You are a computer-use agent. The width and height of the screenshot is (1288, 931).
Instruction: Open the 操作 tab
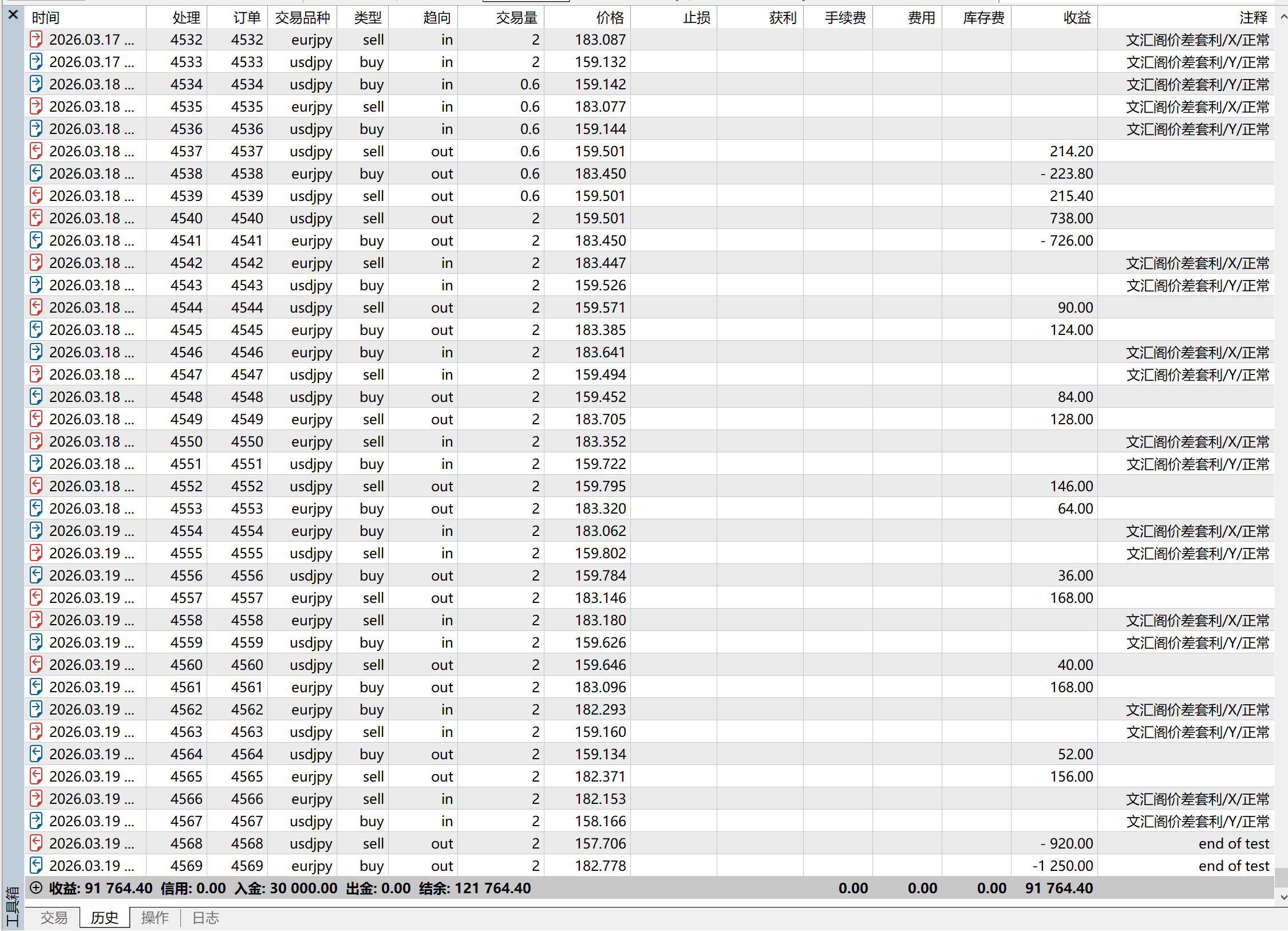coord(155,918)
